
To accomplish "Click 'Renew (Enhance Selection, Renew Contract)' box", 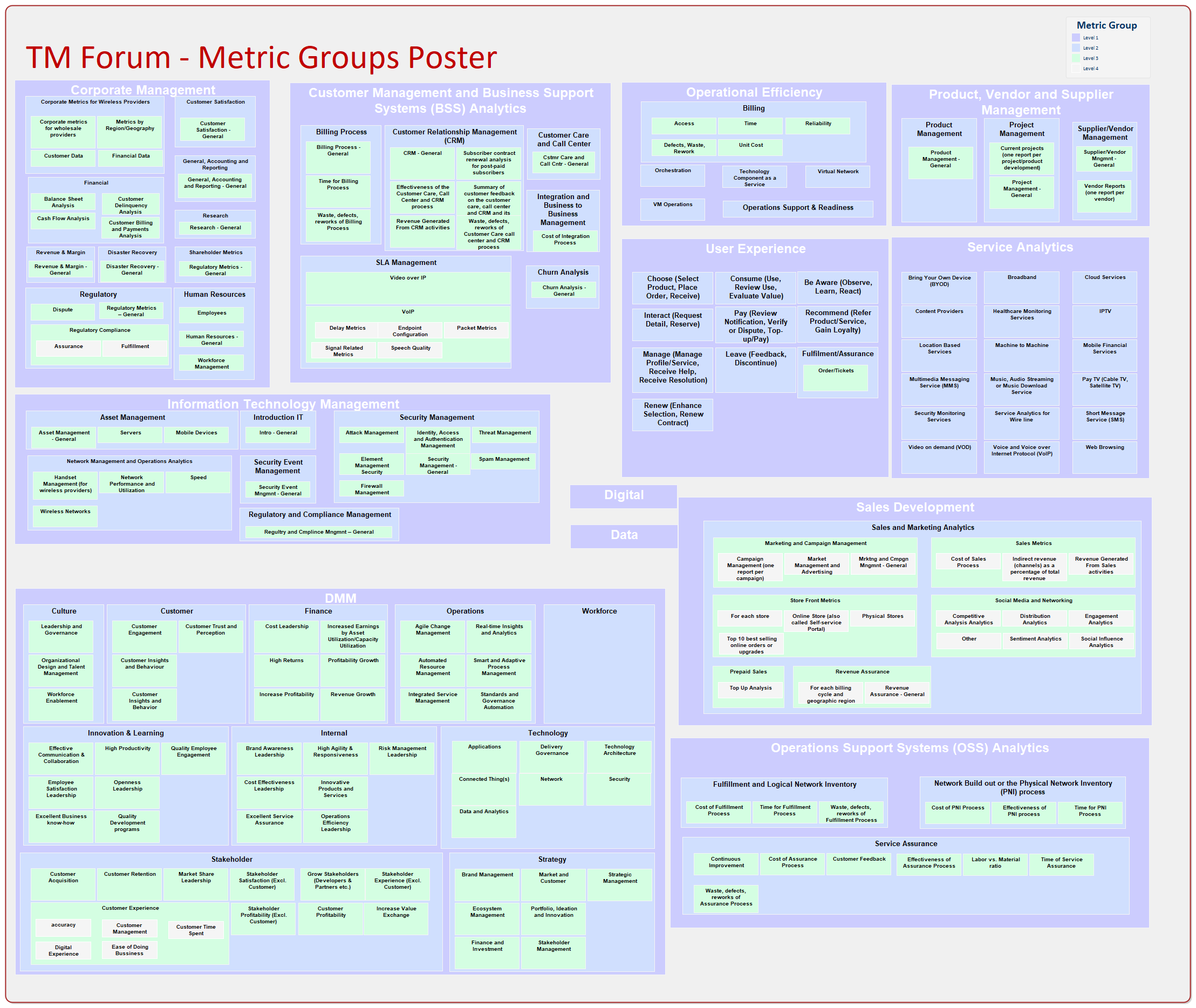I will [673, 415].
